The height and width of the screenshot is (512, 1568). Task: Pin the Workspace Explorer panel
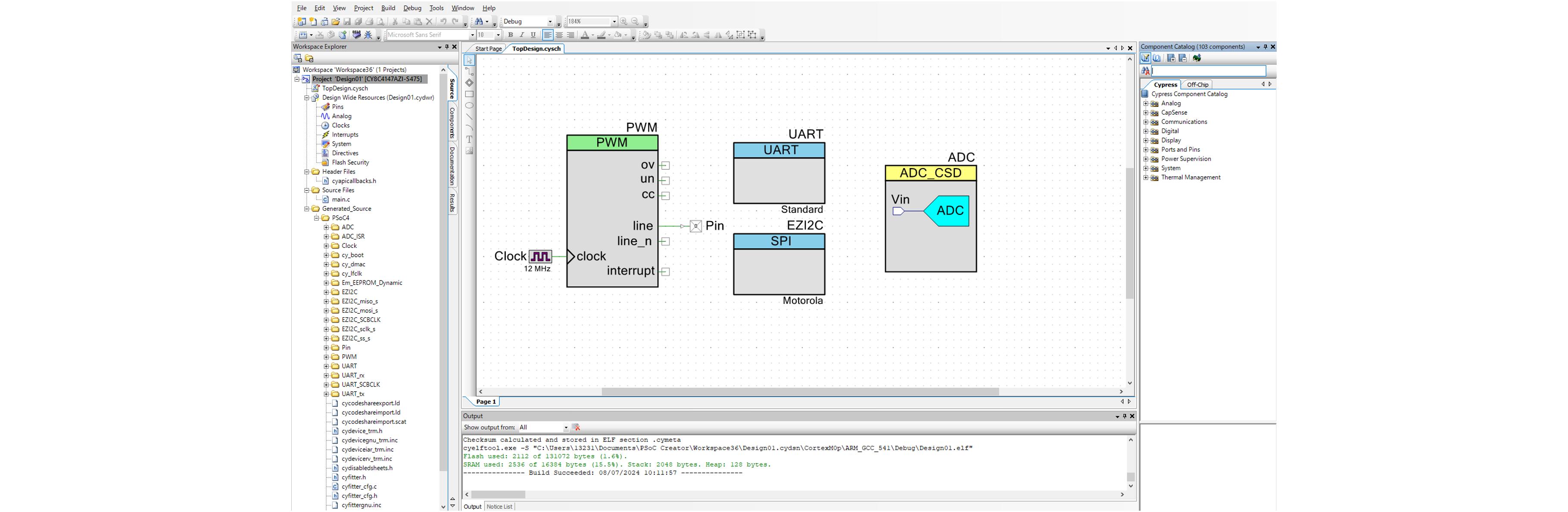click(x=447, y=47)
